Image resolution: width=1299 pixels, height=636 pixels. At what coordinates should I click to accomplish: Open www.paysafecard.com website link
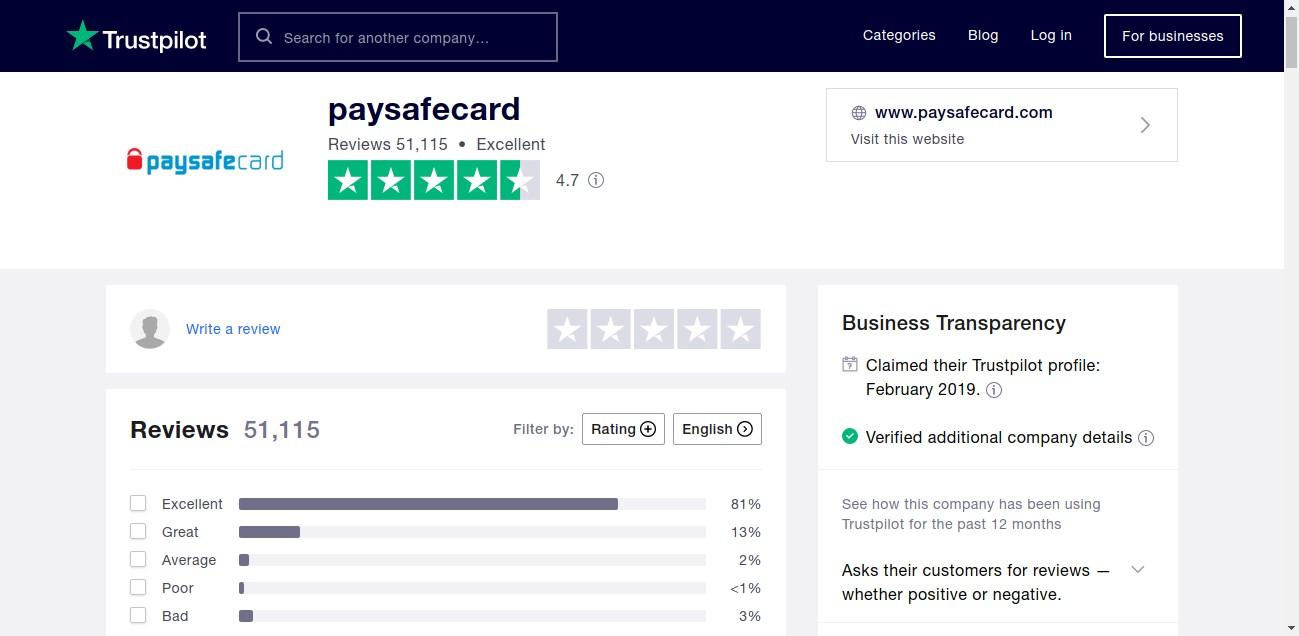[963, 112]
